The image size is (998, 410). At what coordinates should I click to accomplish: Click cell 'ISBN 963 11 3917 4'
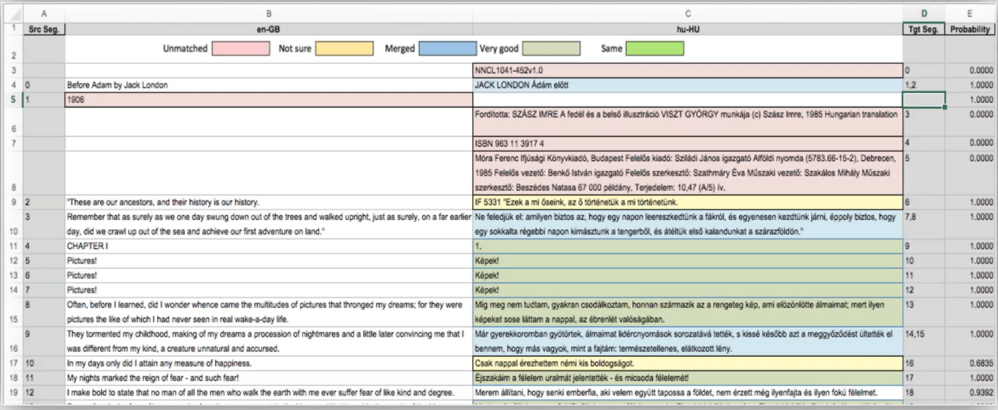(x=688, y=144)
